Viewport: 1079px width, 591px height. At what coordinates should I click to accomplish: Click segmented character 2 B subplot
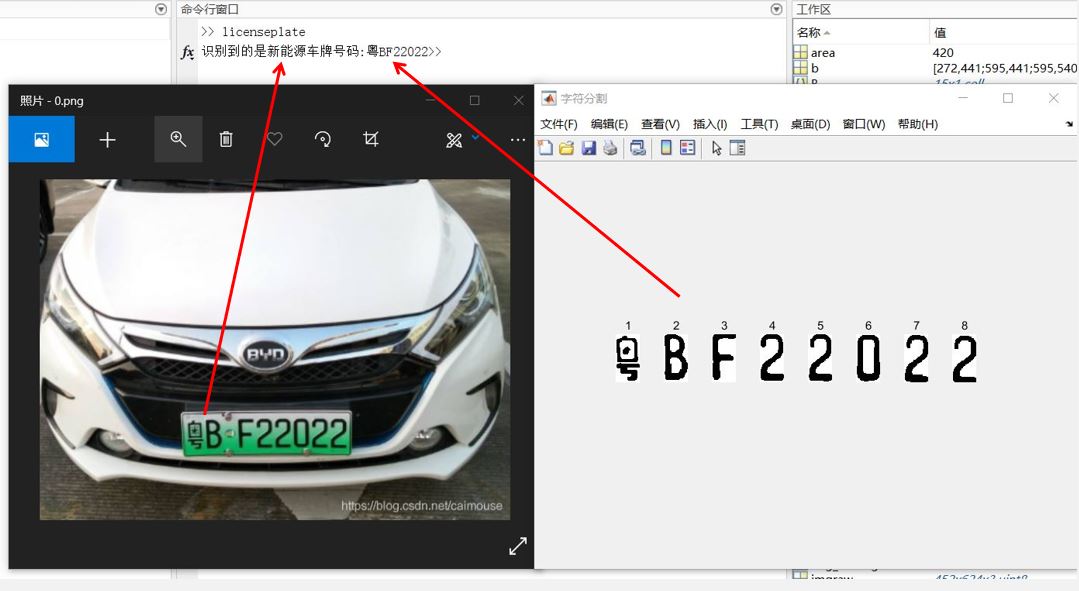[x=676, y=358]
